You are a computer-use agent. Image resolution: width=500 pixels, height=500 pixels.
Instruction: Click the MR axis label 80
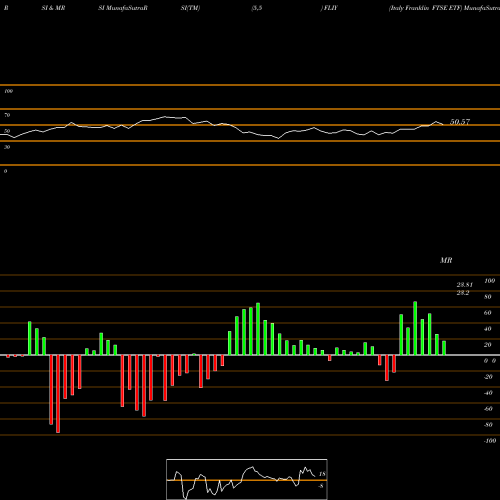pyautogui.click(x=488, y=297)
